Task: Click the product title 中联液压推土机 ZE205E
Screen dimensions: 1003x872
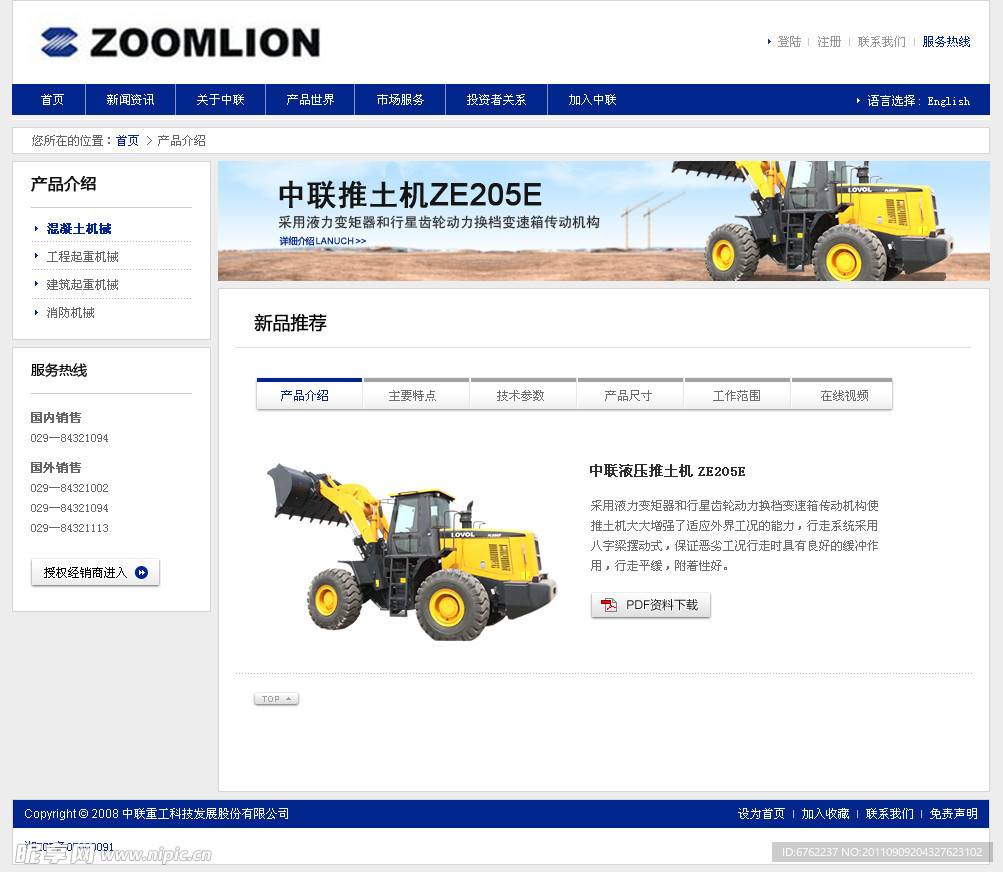Action: 667,472
